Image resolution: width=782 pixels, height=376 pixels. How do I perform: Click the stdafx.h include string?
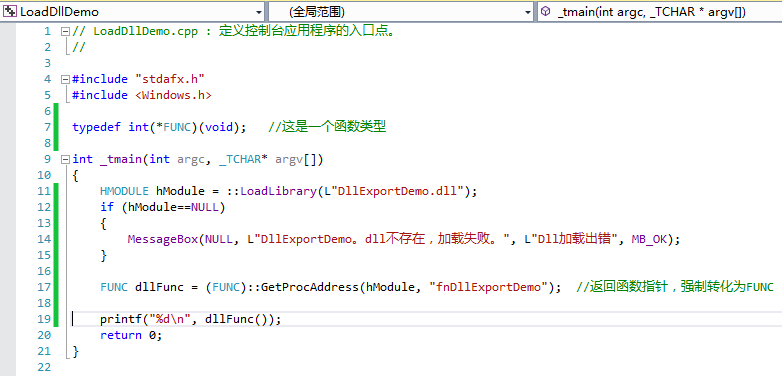coord(170,79)
